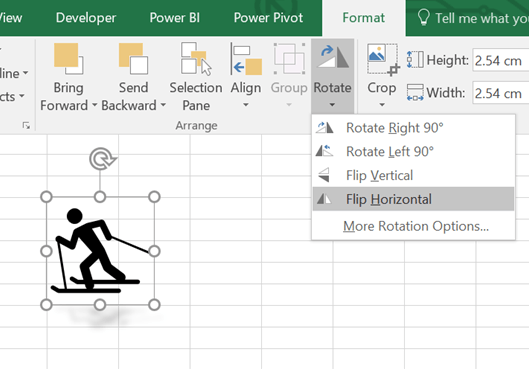Viewport: 529px width, 369px height.
Task: Click the Arrange group label
Action: [196, 125]
